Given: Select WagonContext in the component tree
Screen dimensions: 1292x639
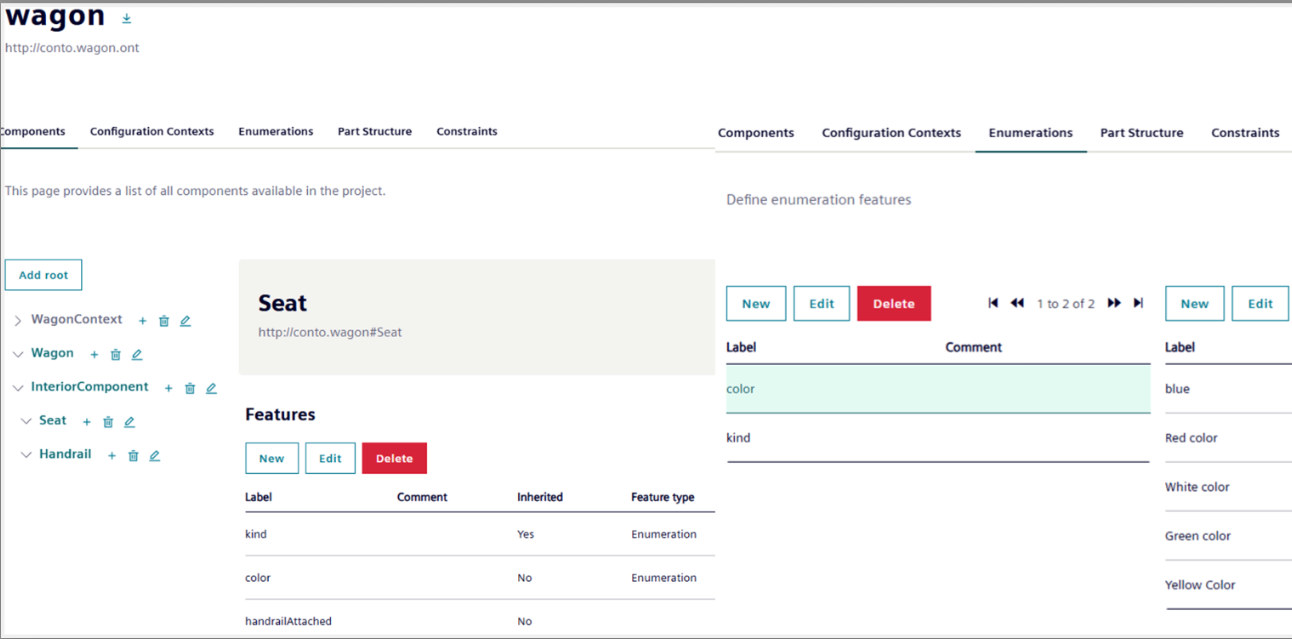Looking at the screenshot, I should 76,320.
